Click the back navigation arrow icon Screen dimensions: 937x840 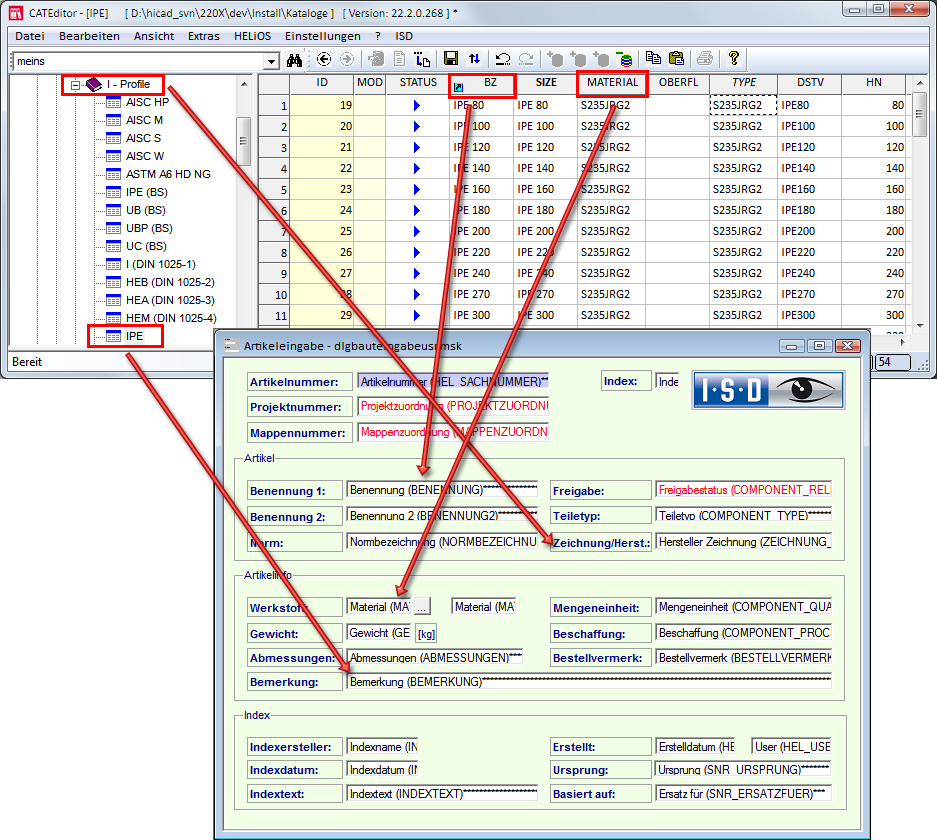(x=324, y=60)
